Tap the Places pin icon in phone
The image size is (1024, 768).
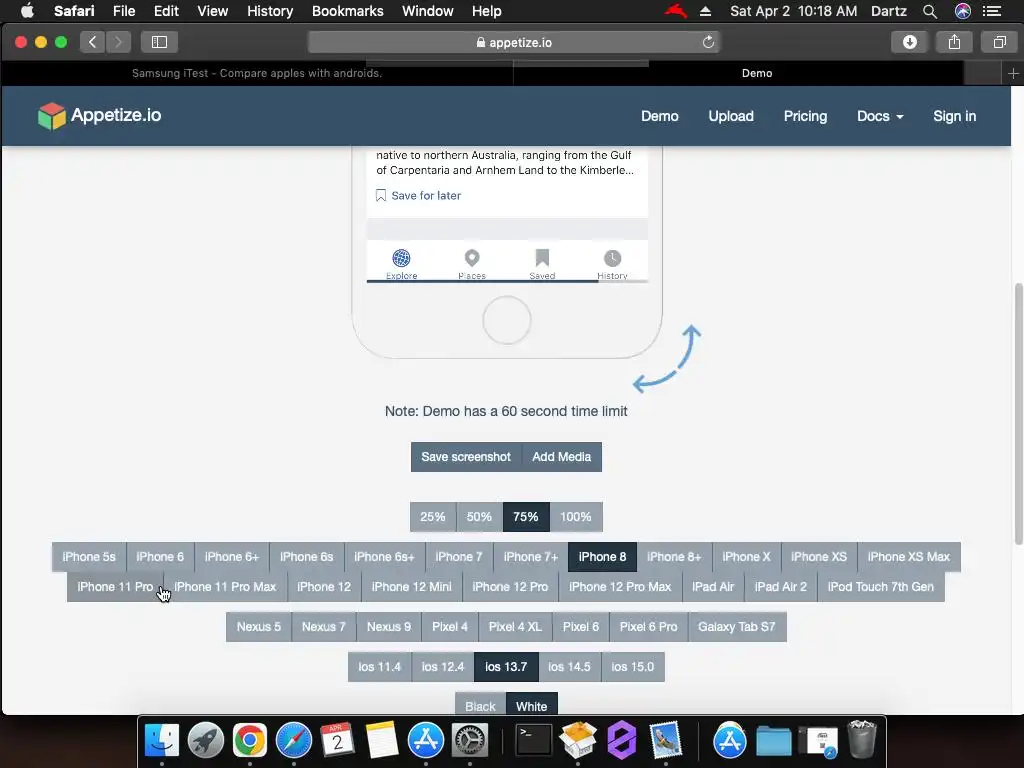[472, 258]
